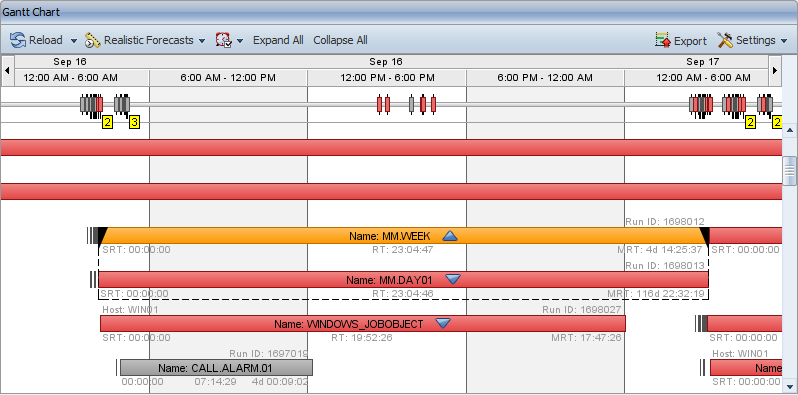The width and height of the screenshot is (798, 395).
Task: Click the Export icon
Action: [x=663, y=40]
